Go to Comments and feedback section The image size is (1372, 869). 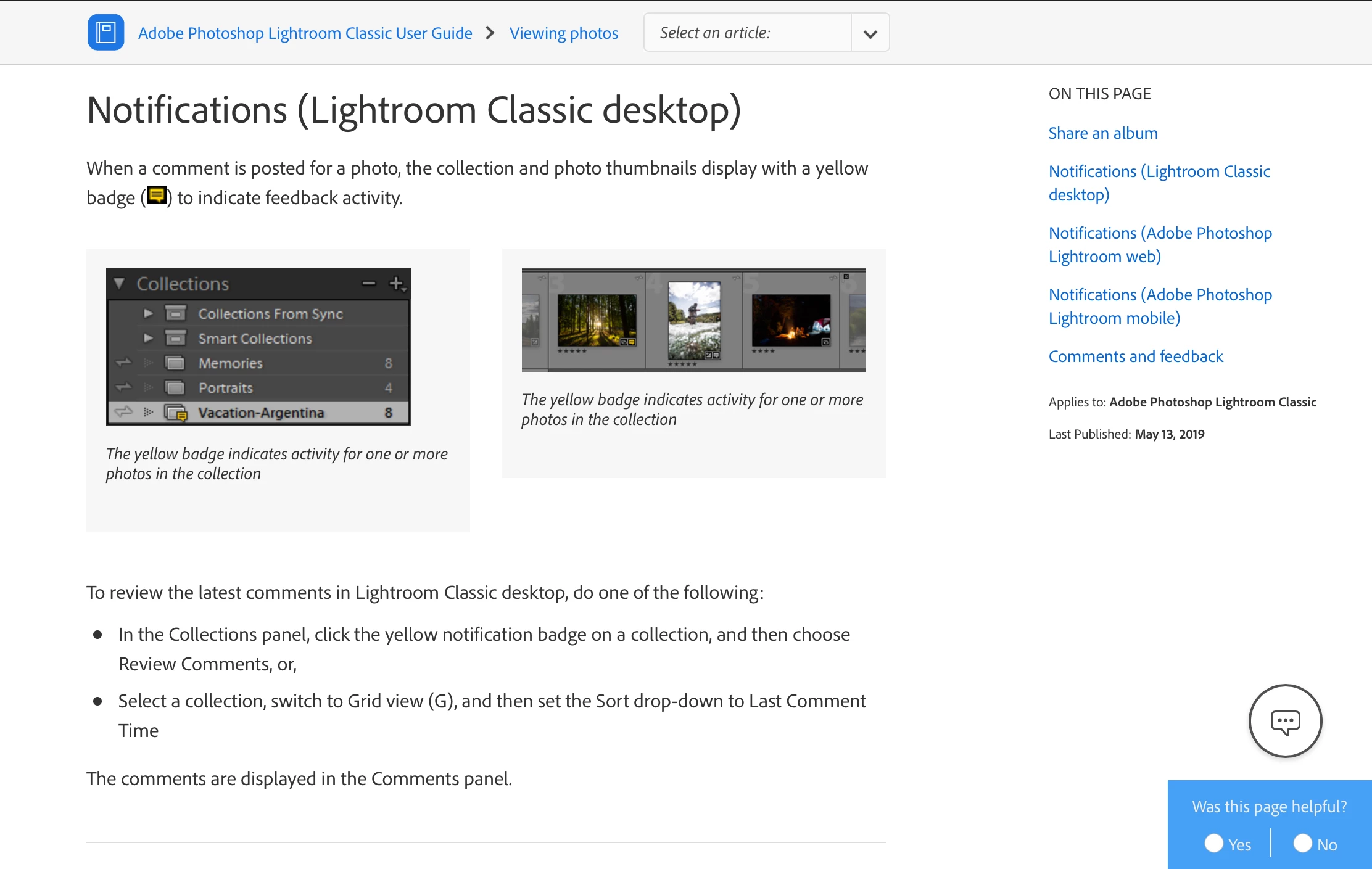[1135, 356]
